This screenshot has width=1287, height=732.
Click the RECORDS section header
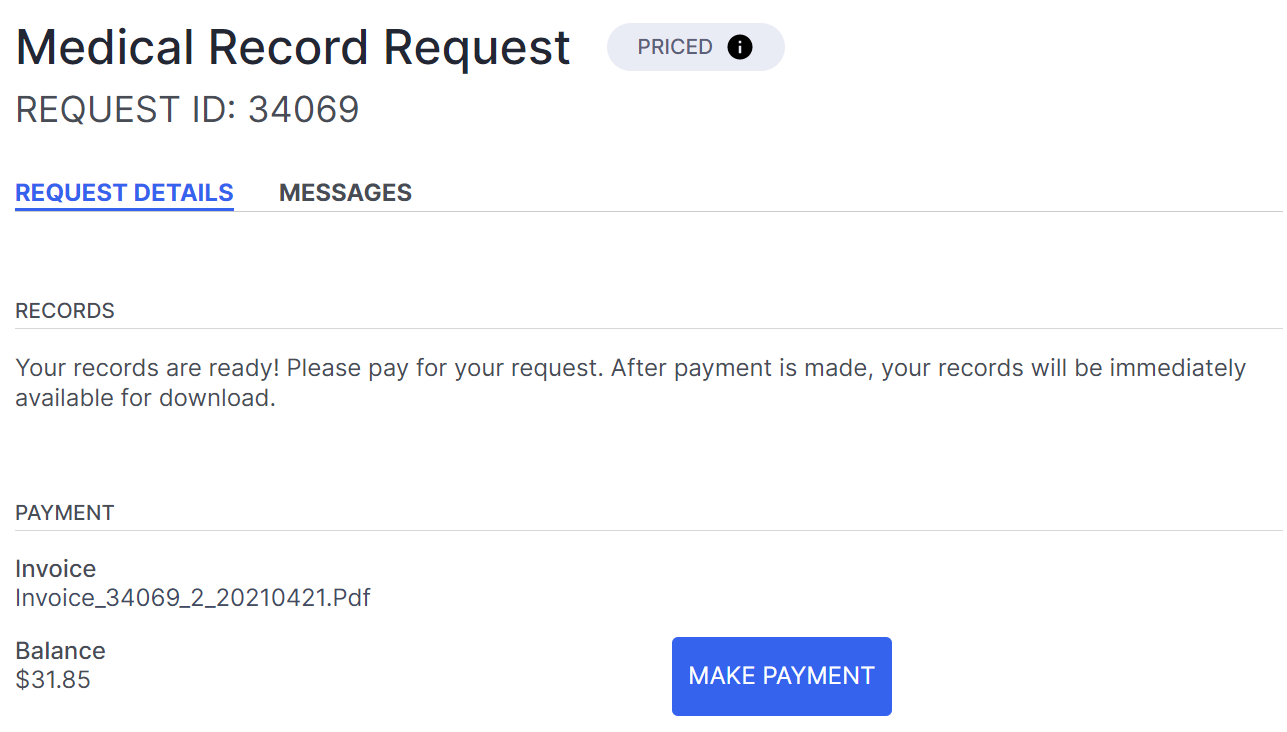pyautogui.click(x=65, y=311)
